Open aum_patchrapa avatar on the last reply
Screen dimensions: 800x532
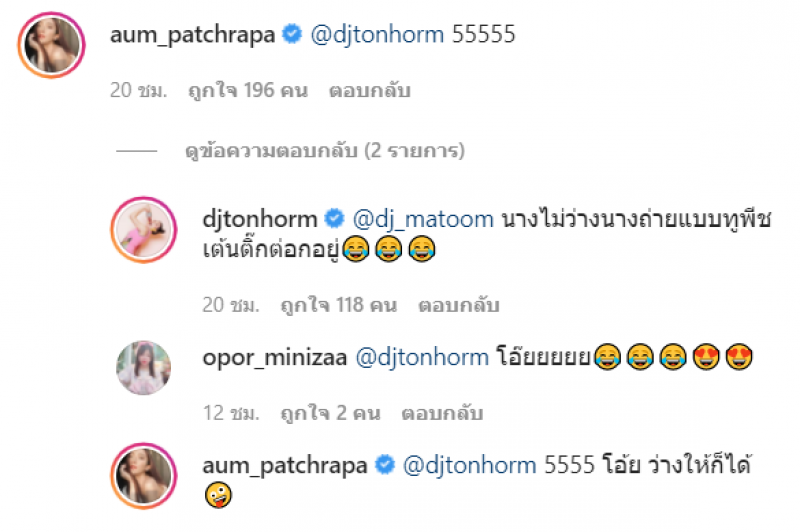tap(144, 476)
